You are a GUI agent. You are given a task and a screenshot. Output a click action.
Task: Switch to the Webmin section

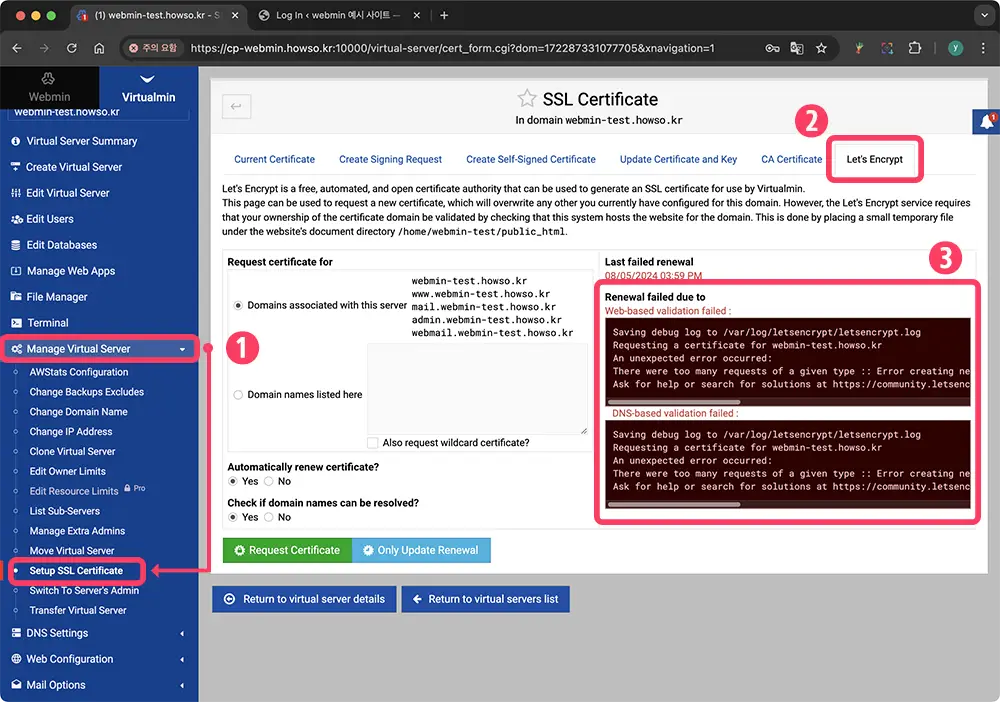click(x=49, y=87)
